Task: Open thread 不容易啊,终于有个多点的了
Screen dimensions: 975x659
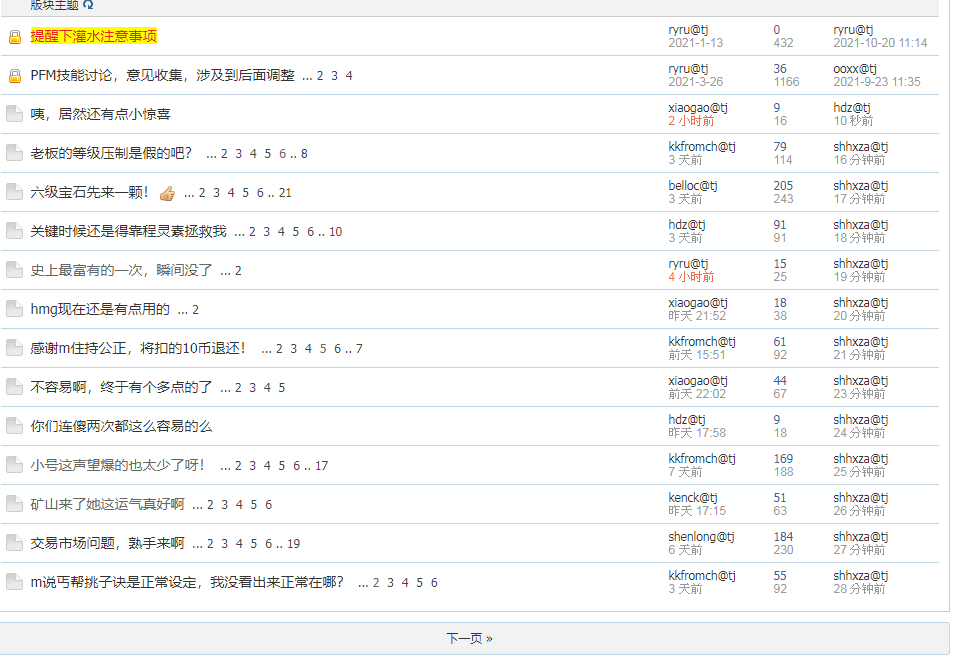Action: (x=121, y=387)
